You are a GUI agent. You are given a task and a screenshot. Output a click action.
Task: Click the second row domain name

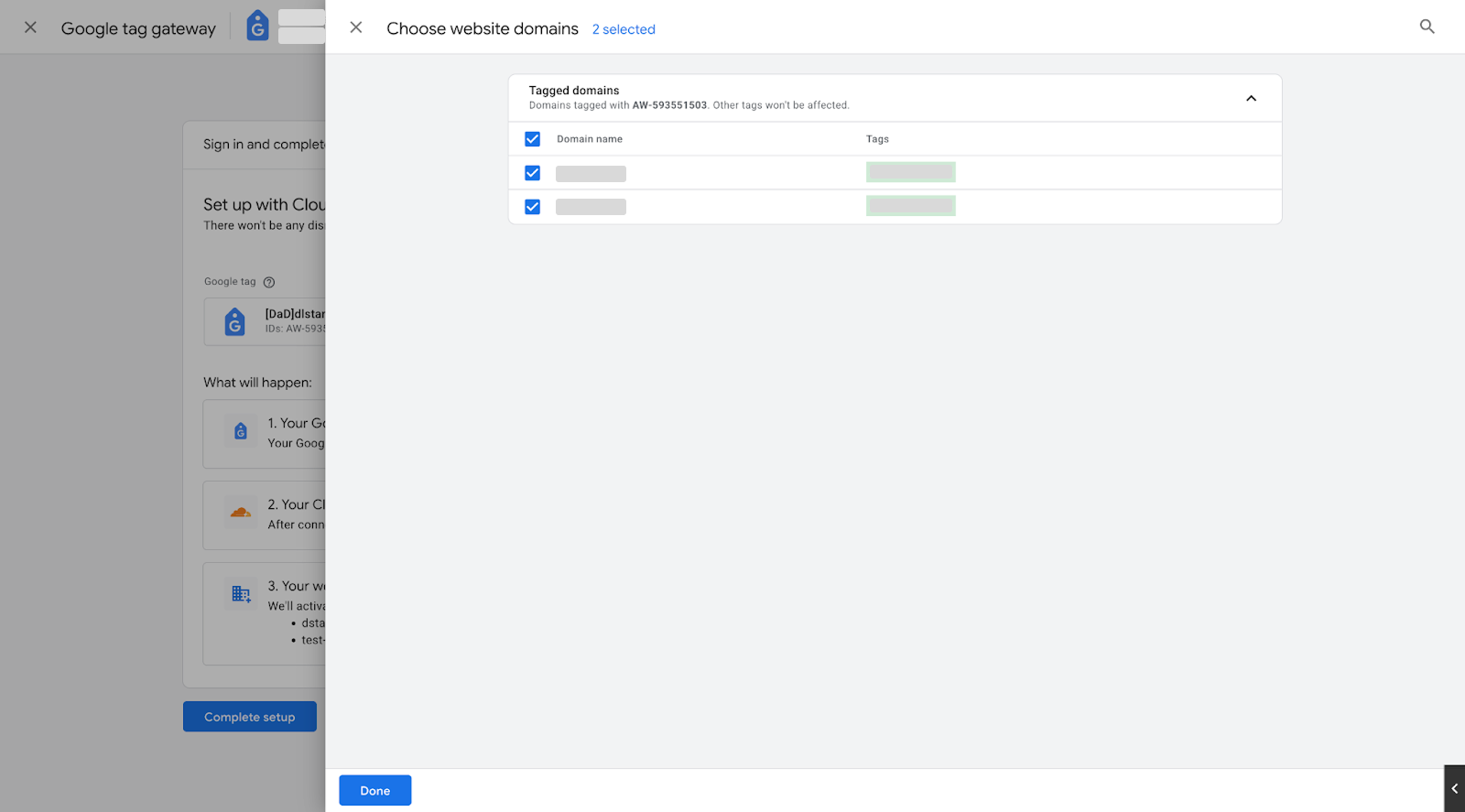pos(591,207)
